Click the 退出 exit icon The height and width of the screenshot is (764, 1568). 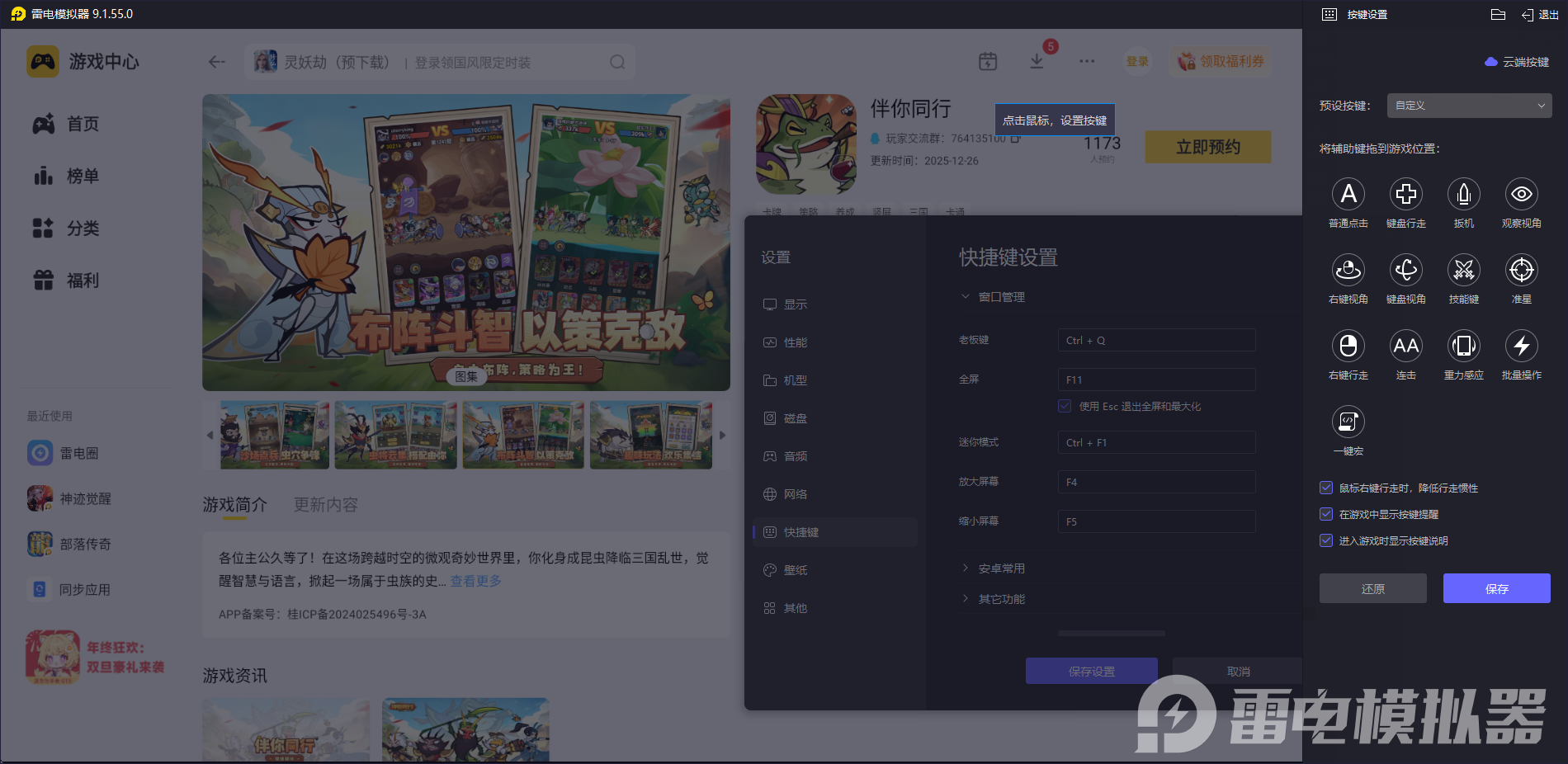1540,15
